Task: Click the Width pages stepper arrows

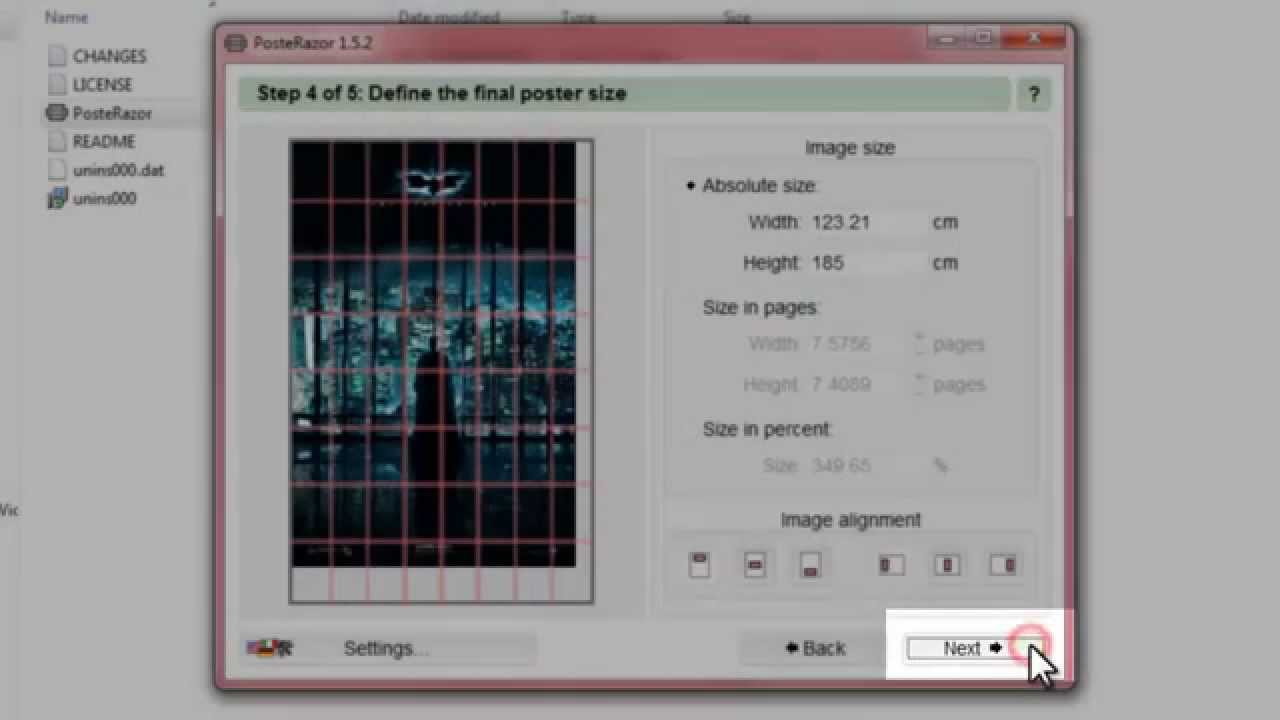Action: [919, 344]
